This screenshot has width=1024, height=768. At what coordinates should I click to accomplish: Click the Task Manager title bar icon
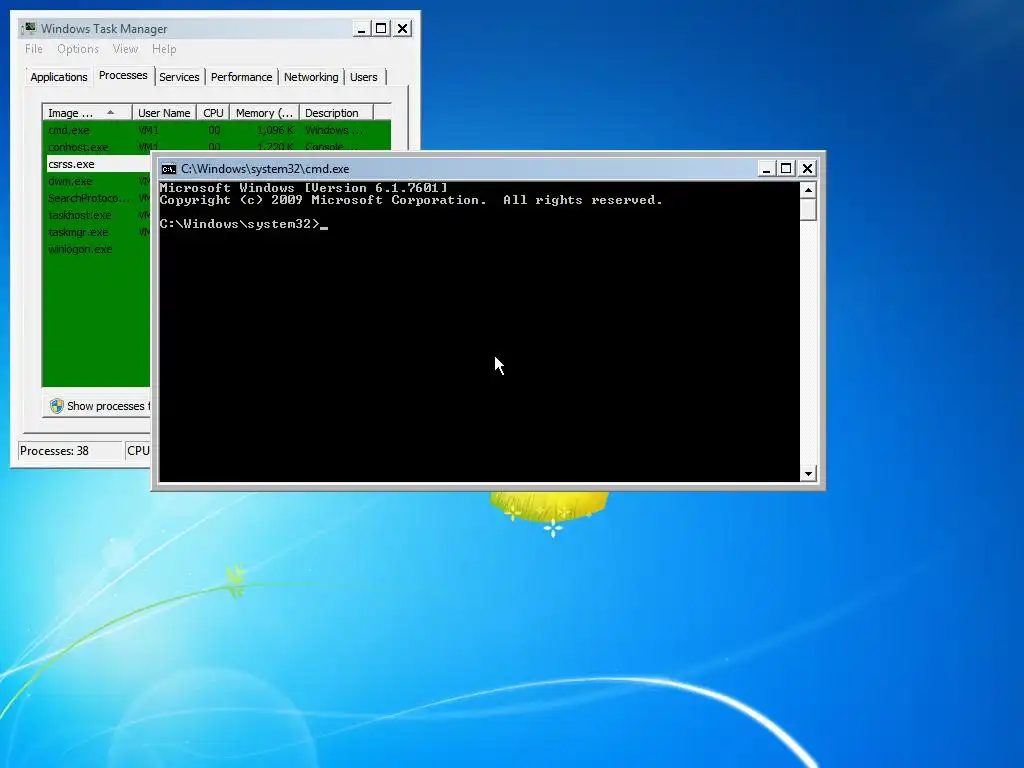click(x=29, y=28)
